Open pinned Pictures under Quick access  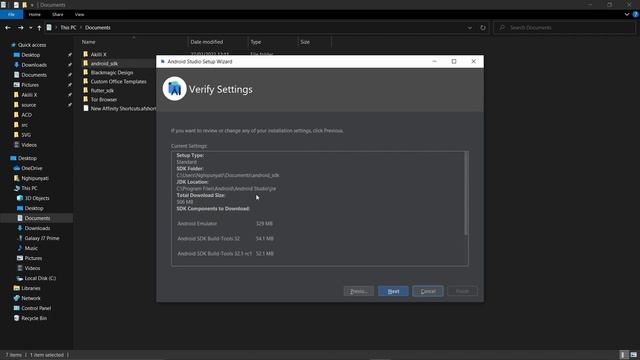pyautogui.click(x=30, y=85)
